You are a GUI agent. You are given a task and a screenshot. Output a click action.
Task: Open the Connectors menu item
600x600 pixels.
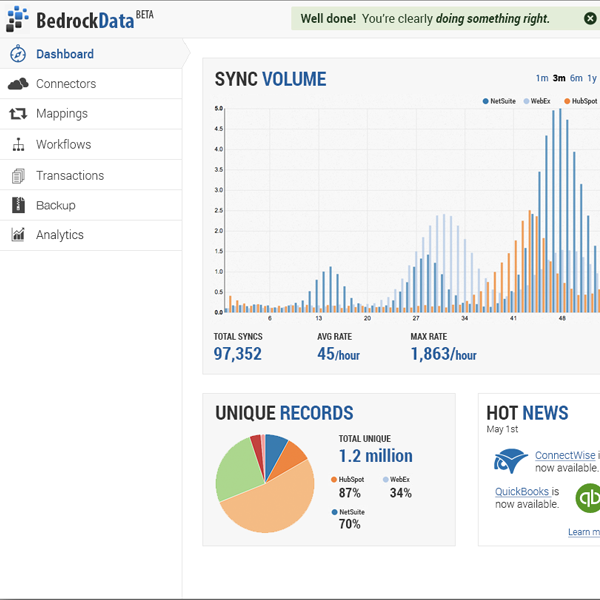(x=91, y=84)
